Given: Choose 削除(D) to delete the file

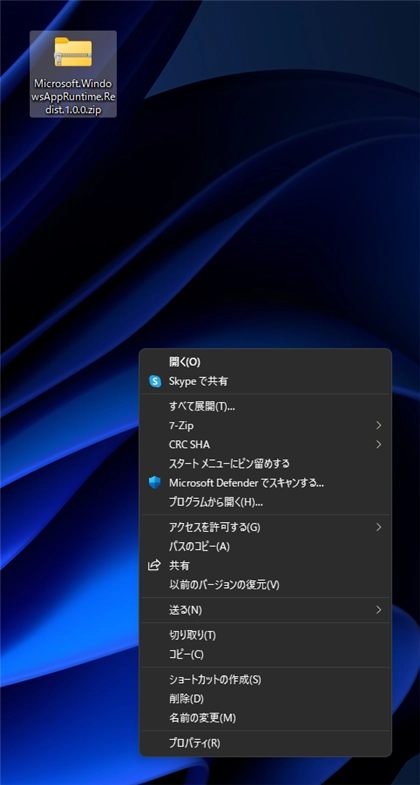Looking at the screenshot, I should pyautogui.click(x=265, y=698).
